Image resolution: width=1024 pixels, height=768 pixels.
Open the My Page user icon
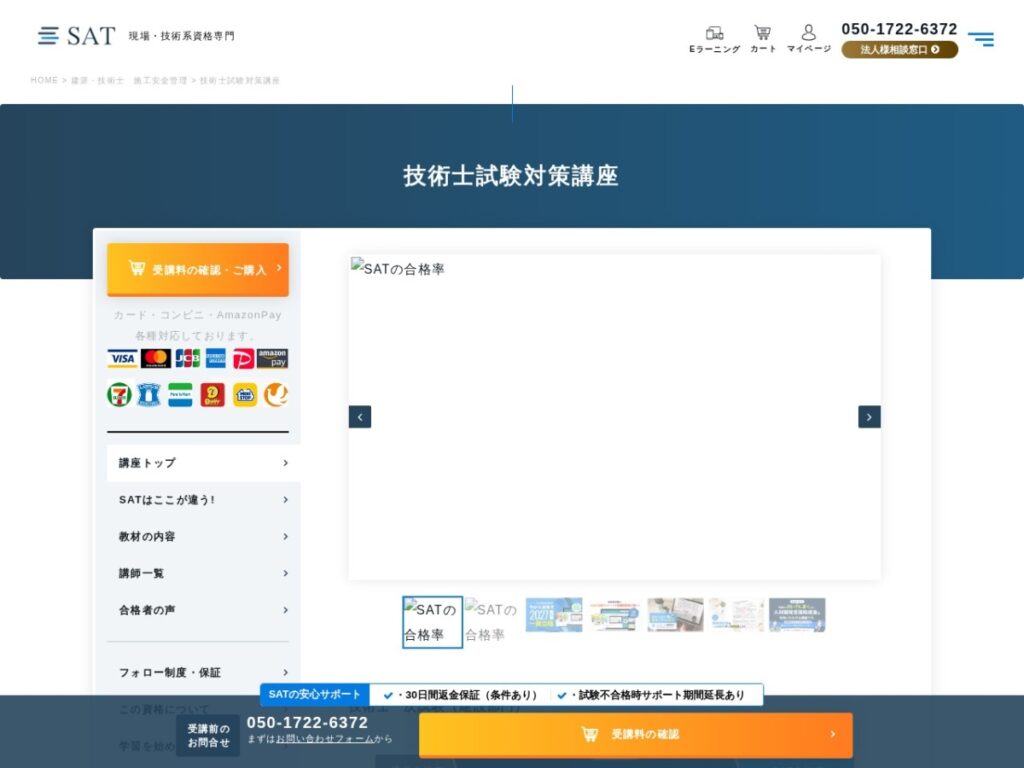click(x=808, y=39)
